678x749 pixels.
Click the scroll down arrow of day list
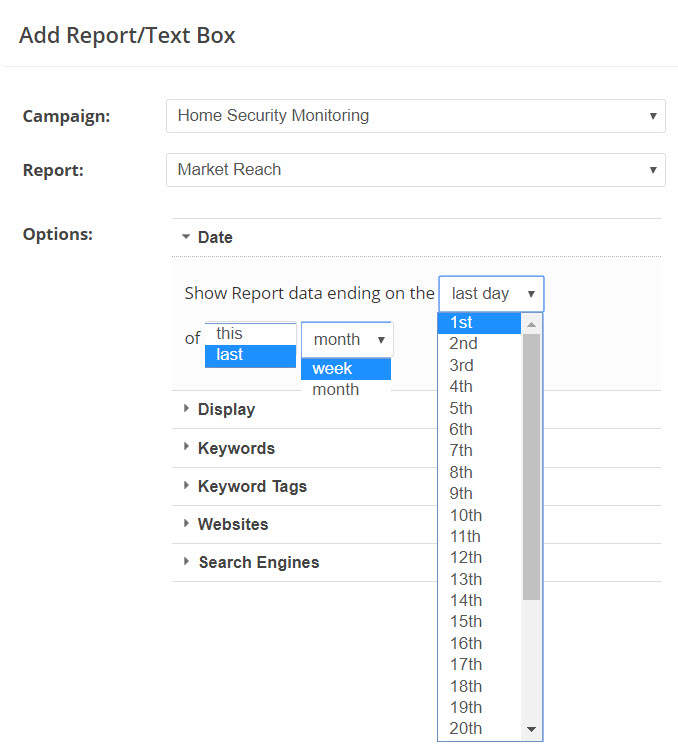531,729
